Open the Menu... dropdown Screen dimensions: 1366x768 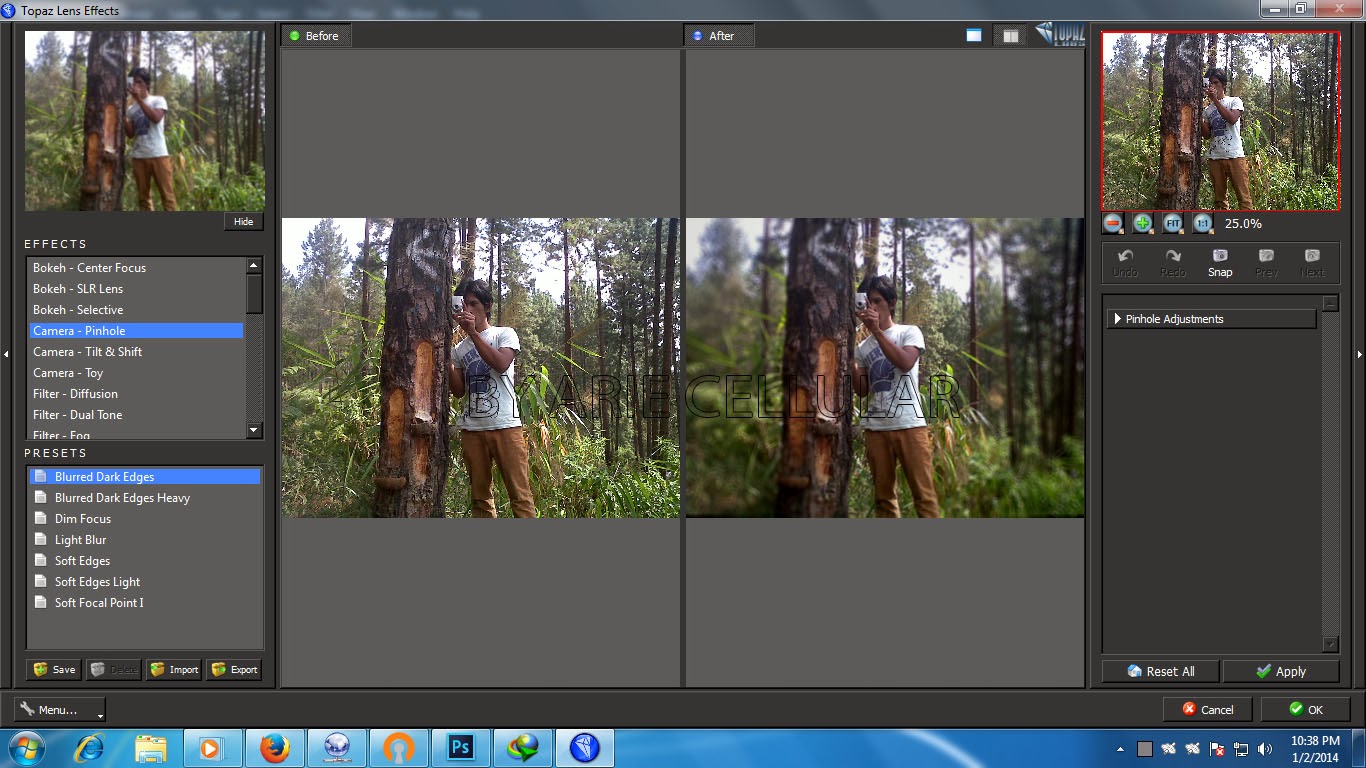[x=60, y=710]
